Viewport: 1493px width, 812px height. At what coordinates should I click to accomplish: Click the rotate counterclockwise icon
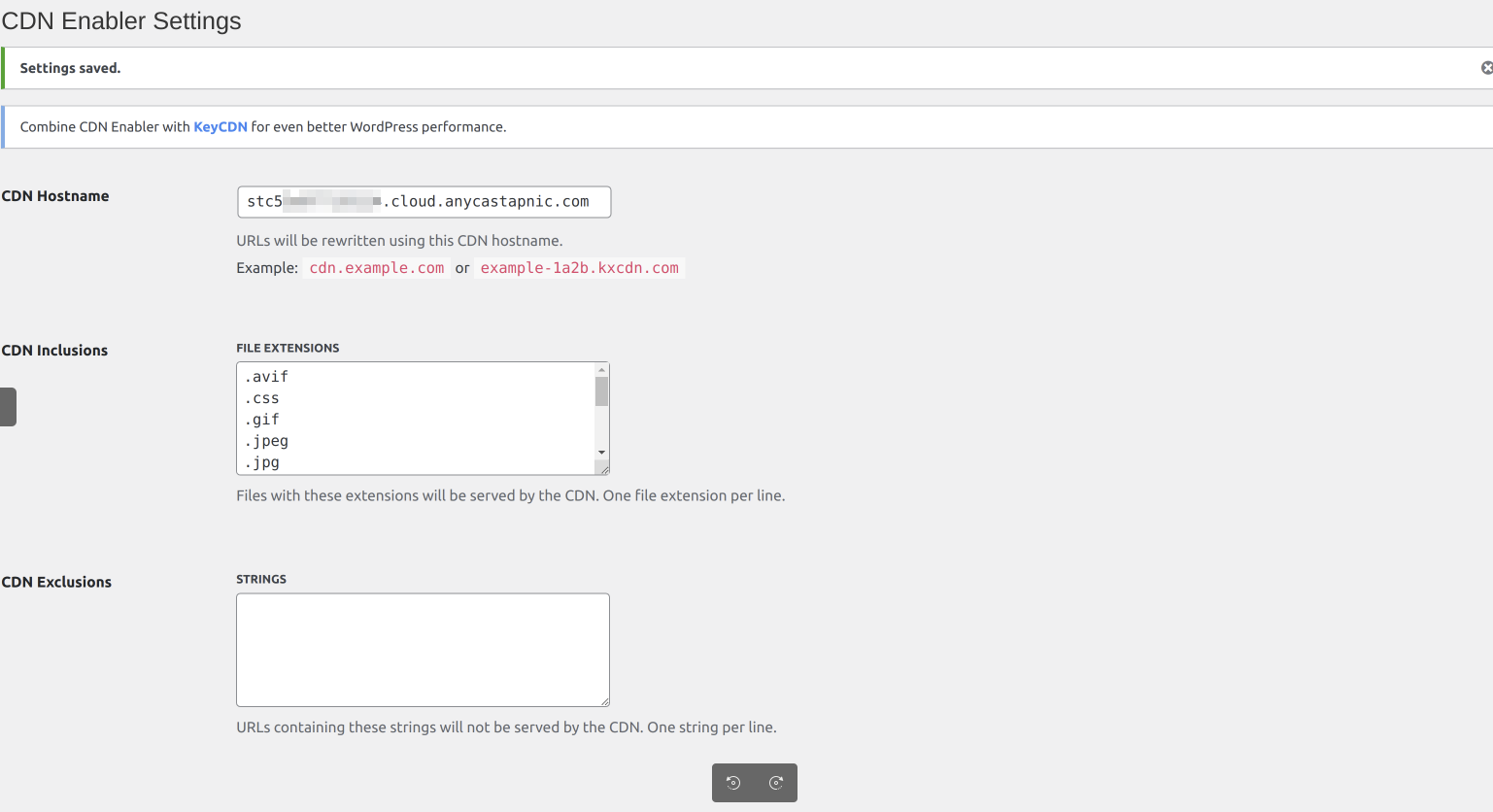[733, 783]
